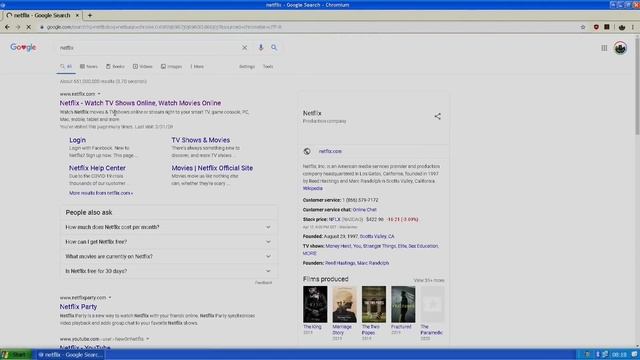Go back using the browser back arrow
Viewport: 640px width, 360px height.
coord(7,27)
